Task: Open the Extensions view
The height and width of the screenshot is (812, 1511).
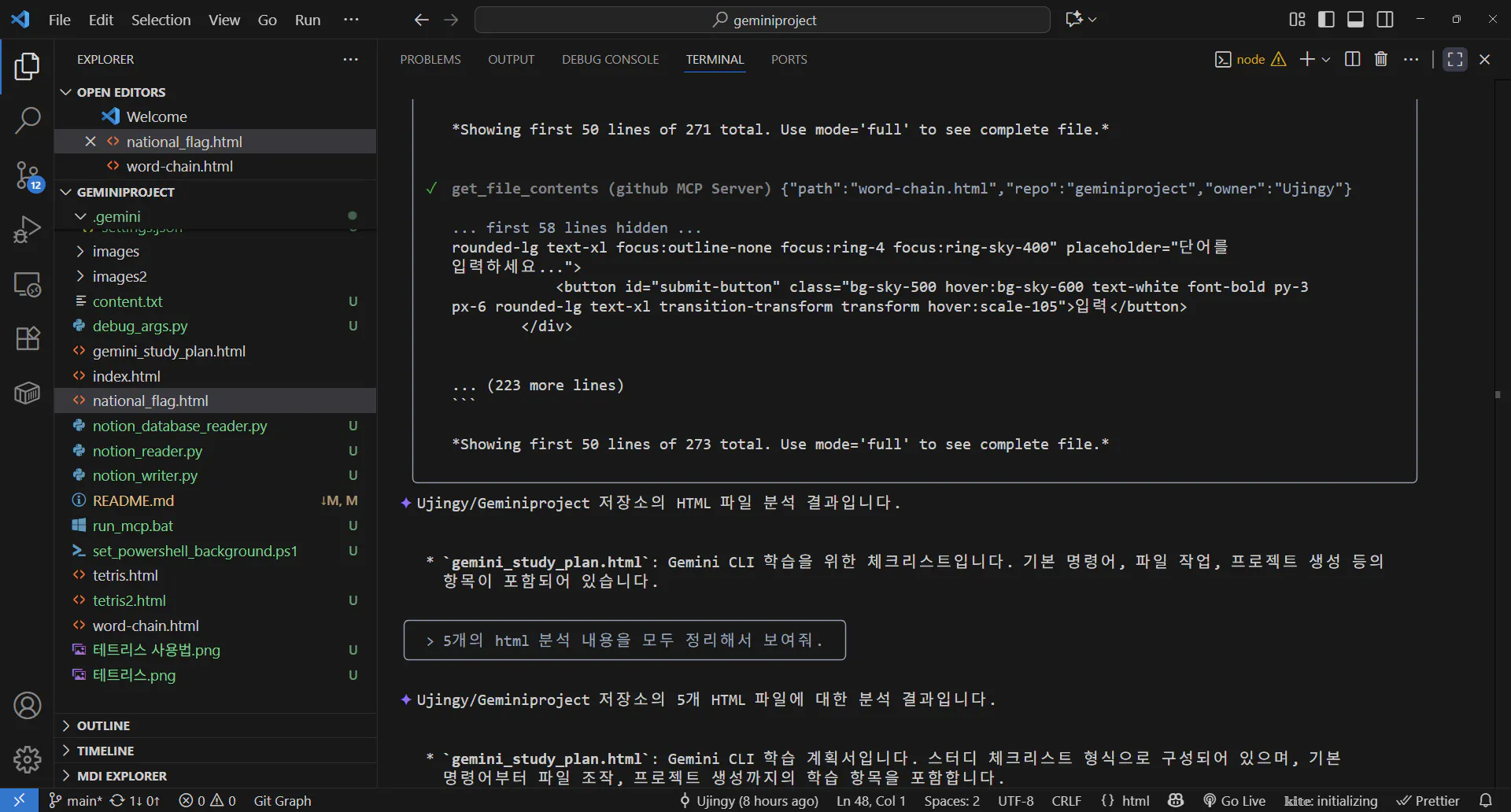Action: click(x=28, y=338)
